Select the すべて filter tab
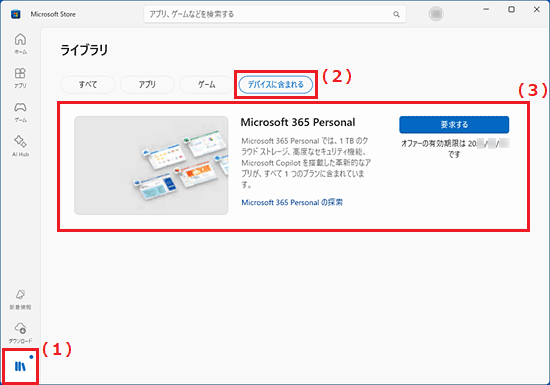This screenshot has height=385, width=550. [88, 85]
